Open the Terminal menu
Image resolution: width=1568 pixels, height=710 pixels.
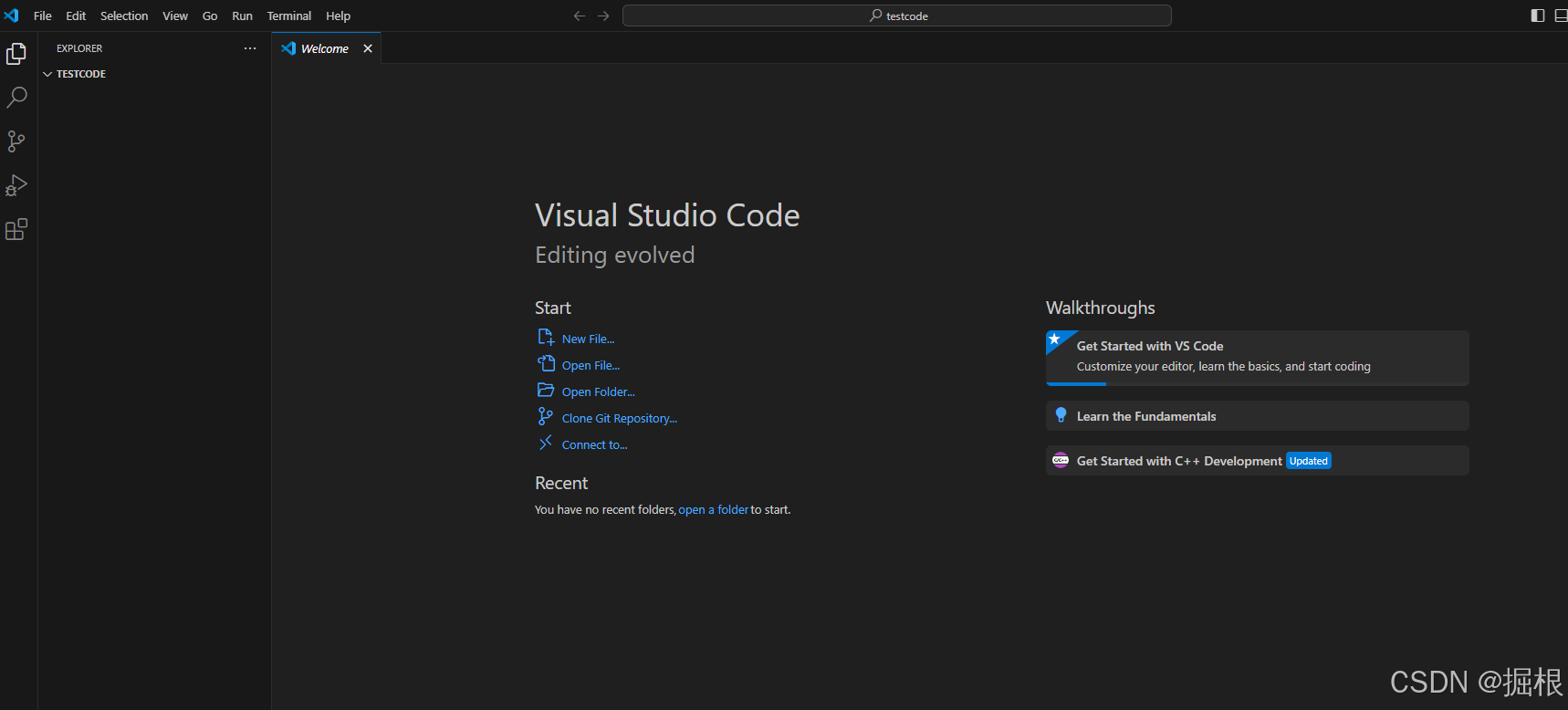click(289, 16)
